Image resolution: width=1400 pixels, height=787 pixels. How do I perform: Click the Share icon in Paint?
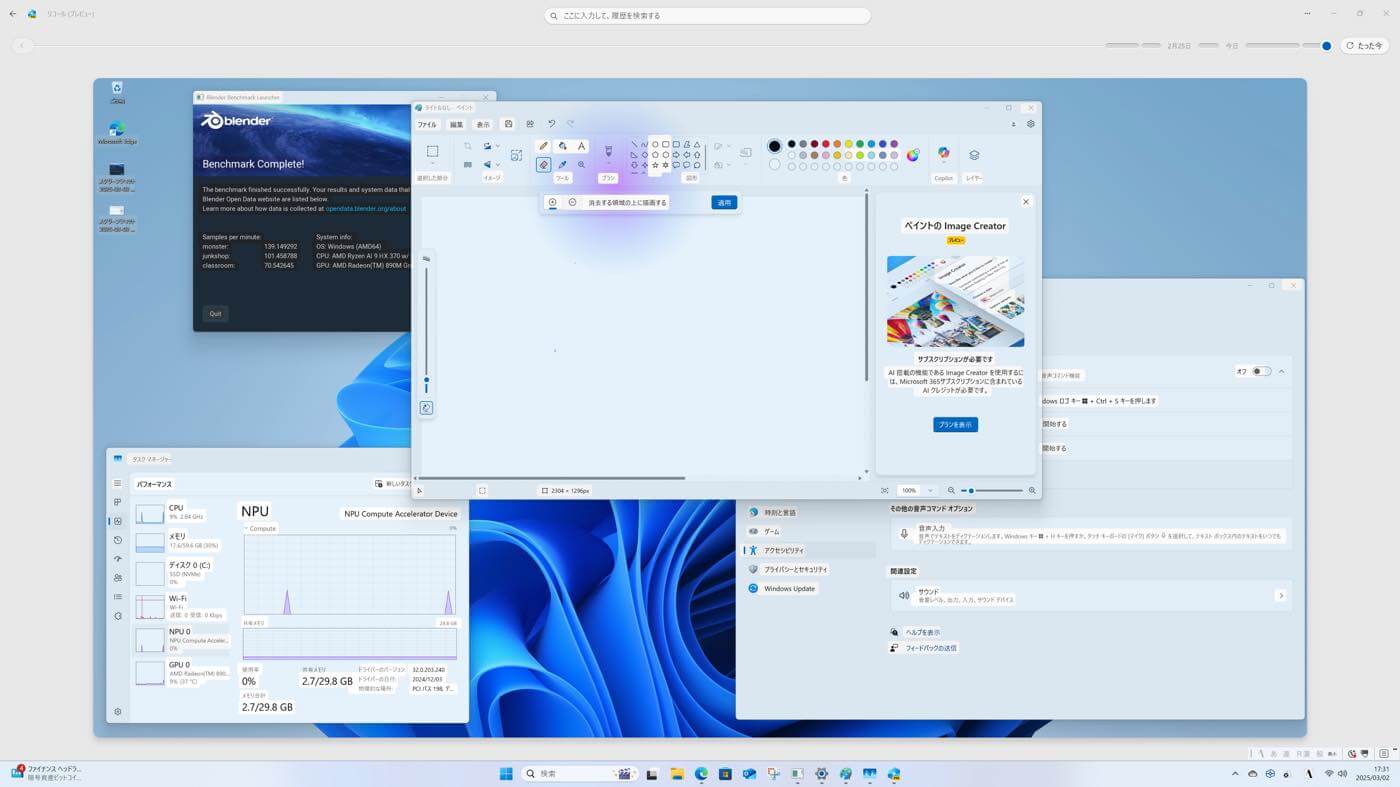coord(530,124)
